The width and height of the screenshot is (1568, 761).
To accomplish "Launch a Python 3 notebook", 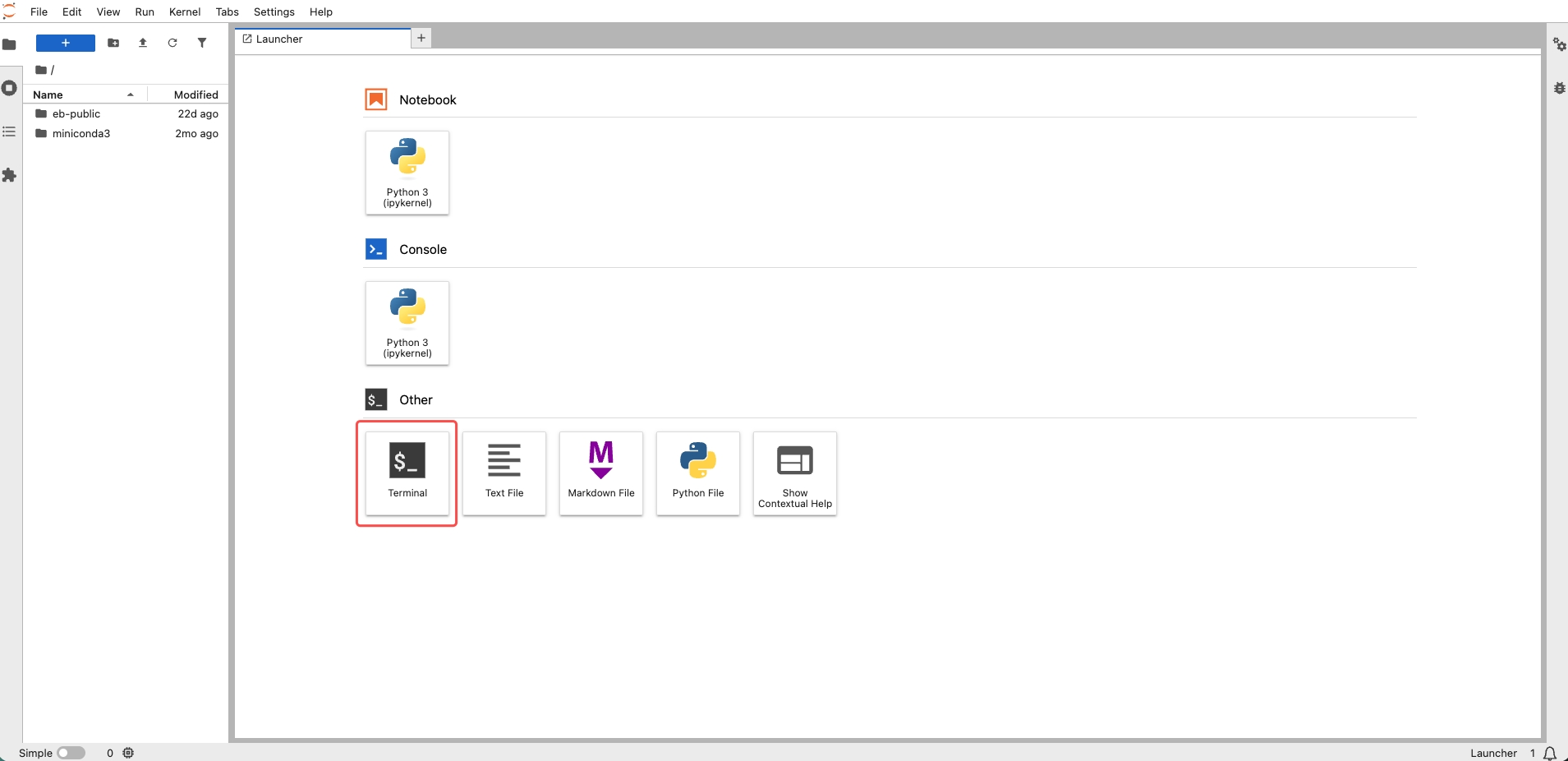I will (407, 173).
